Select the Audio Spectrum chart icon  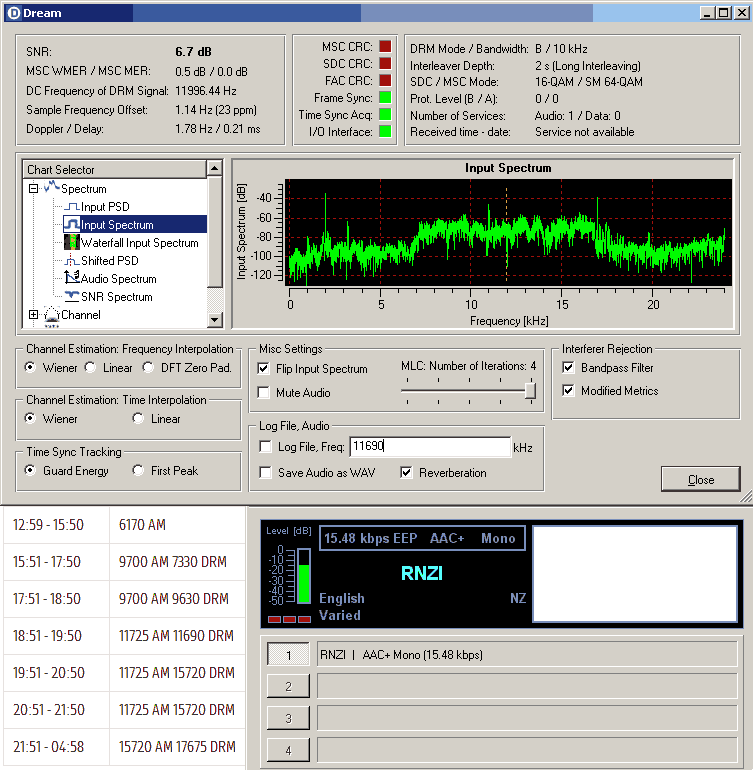tap(71, 279)
